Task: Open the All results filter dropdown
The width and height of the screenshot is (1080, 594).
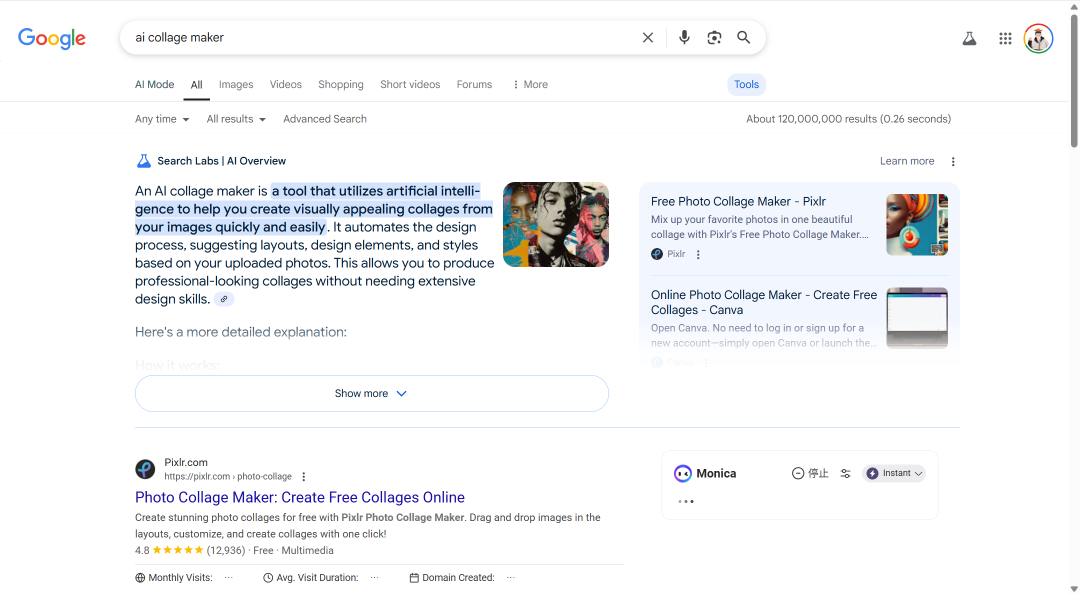Action: (x=236, y=119)
